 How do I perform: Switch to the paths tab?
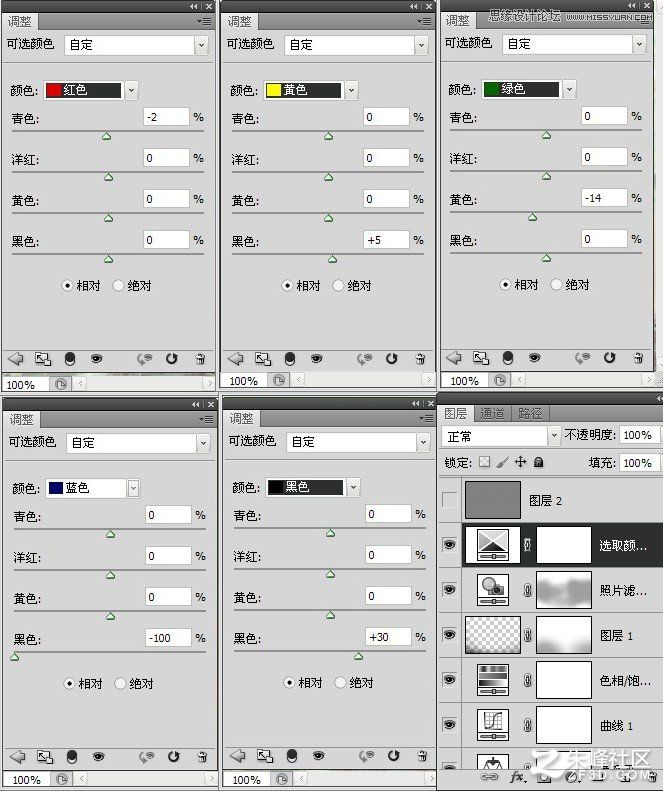click(x=530, y=414)
